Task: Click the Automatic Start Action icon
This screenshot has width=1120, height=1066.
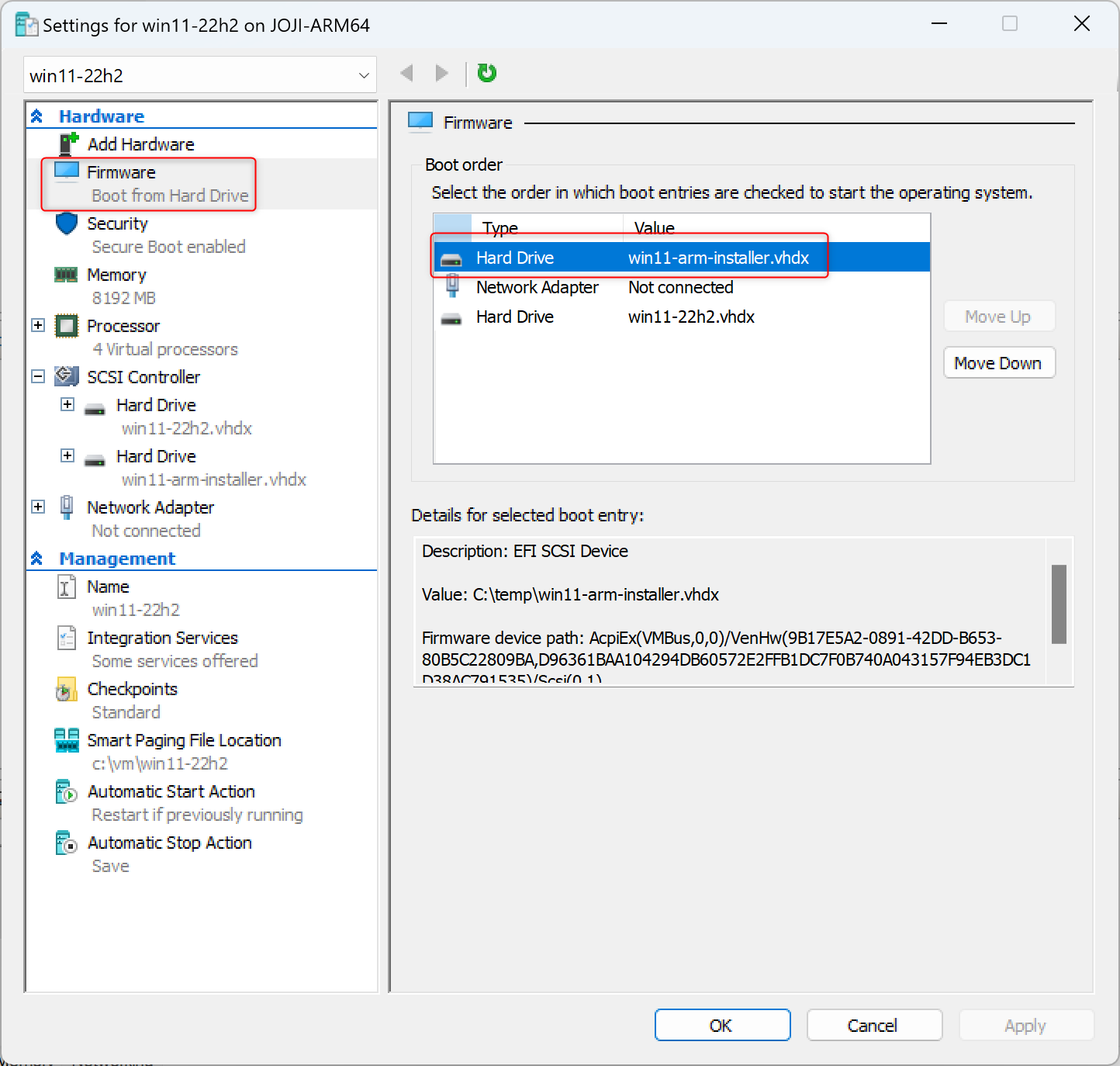Action: (67, 791)
